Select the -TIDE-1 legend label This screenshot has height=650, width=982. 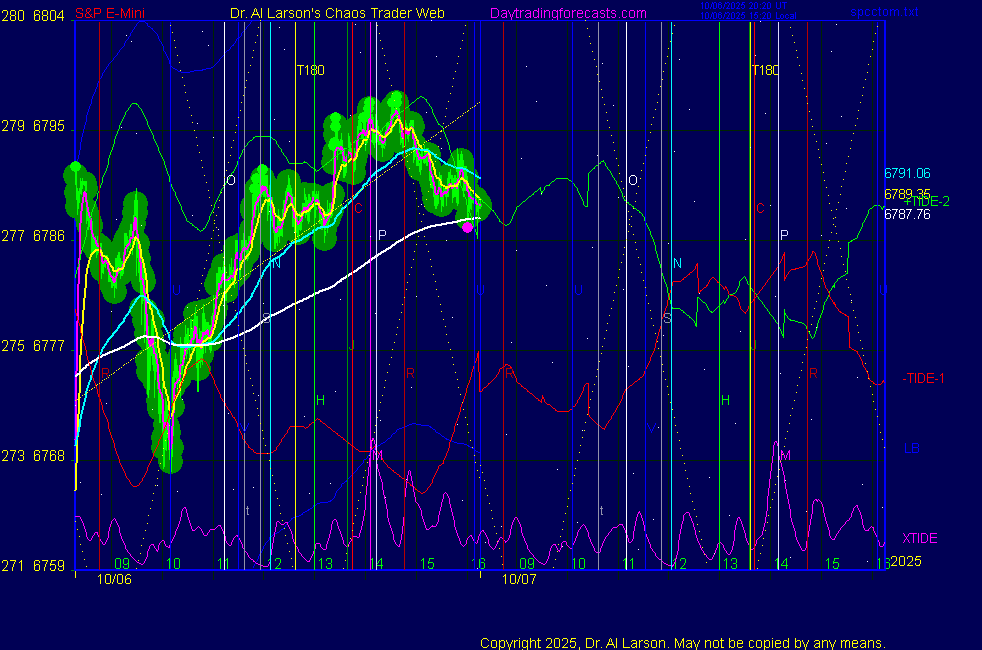pos(925,378)
